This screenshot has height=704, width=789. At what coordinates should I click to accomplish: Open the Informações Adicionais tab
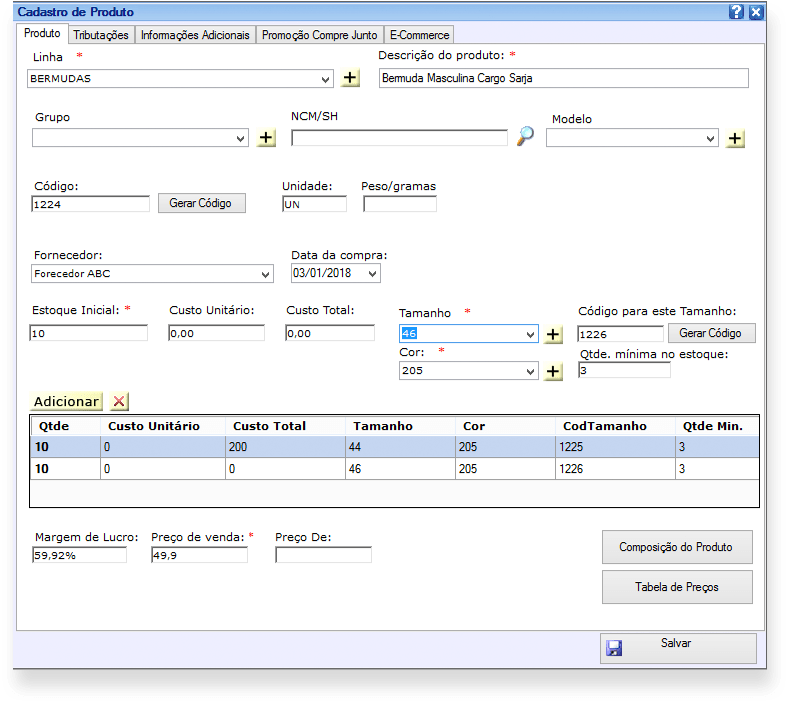195,35
